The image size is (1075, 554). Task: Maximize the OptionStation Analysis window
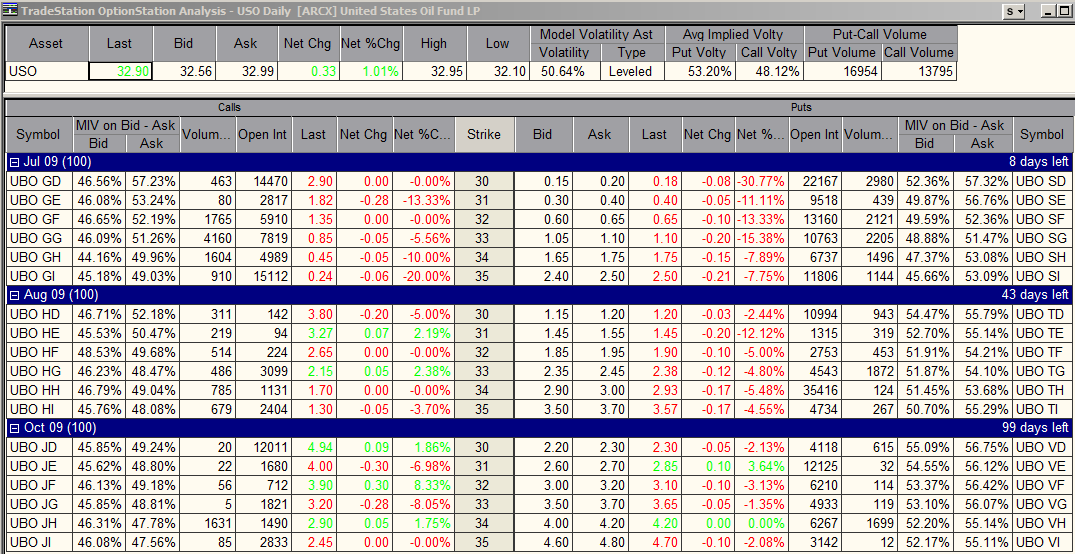coord(1062,11)
